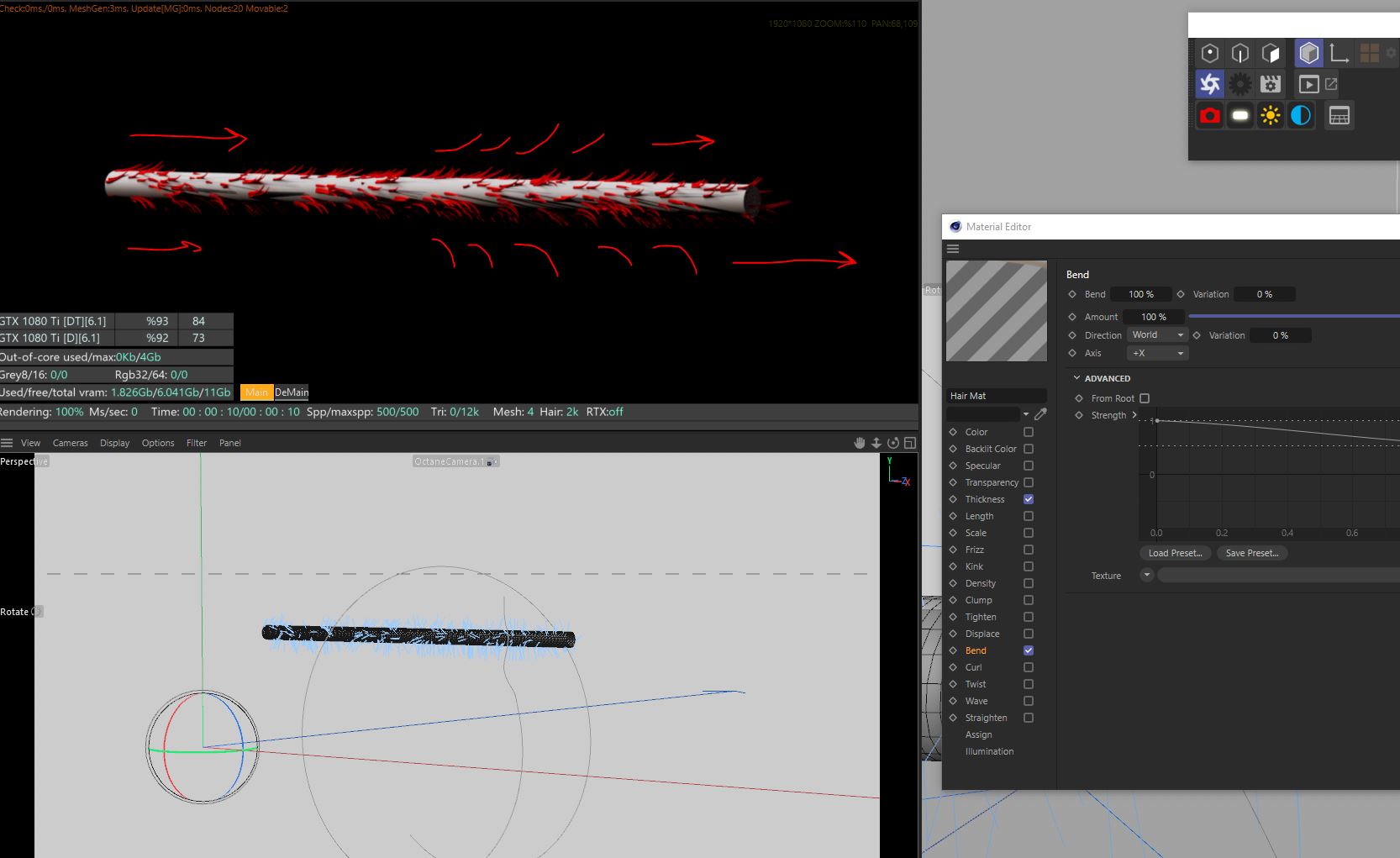Click render to picture viewer play icon
The width and height of the screenshot is (1400, 858).
coord(1308,84)
